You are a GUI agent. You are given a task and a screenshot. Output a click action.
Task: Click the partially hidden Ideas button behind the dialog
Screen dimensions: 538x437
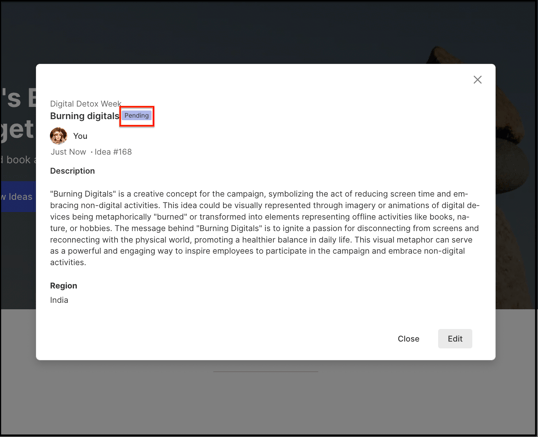[18, 197]
